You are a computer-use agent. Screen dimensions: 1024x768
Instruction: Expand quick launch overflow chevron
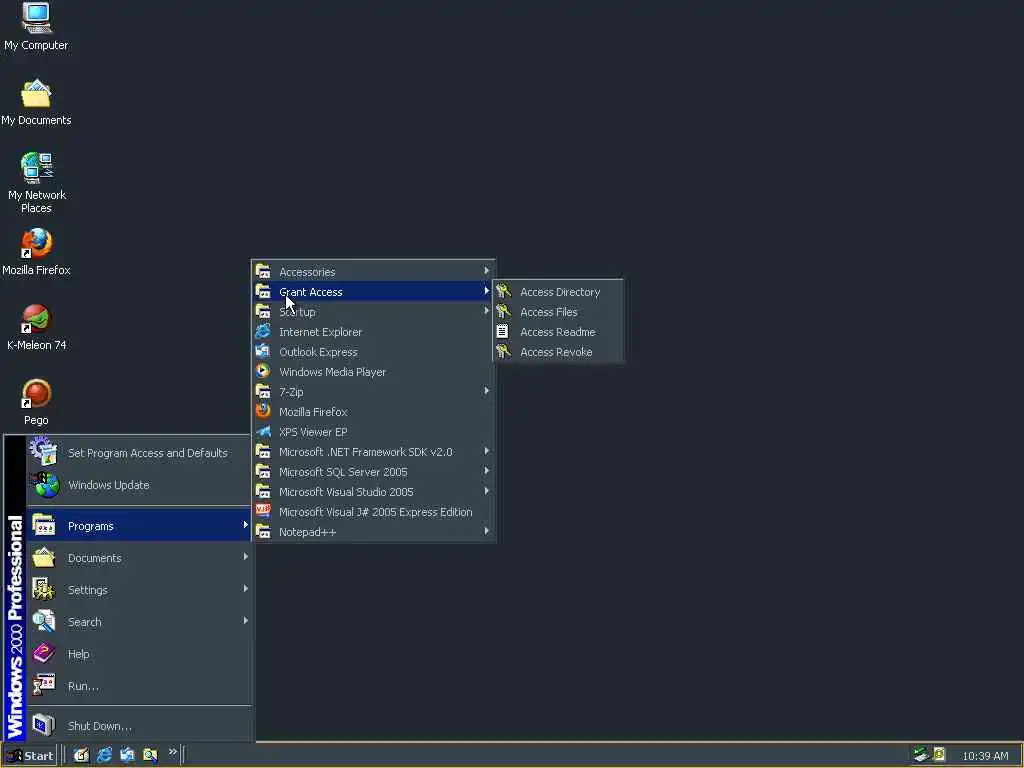172,752
